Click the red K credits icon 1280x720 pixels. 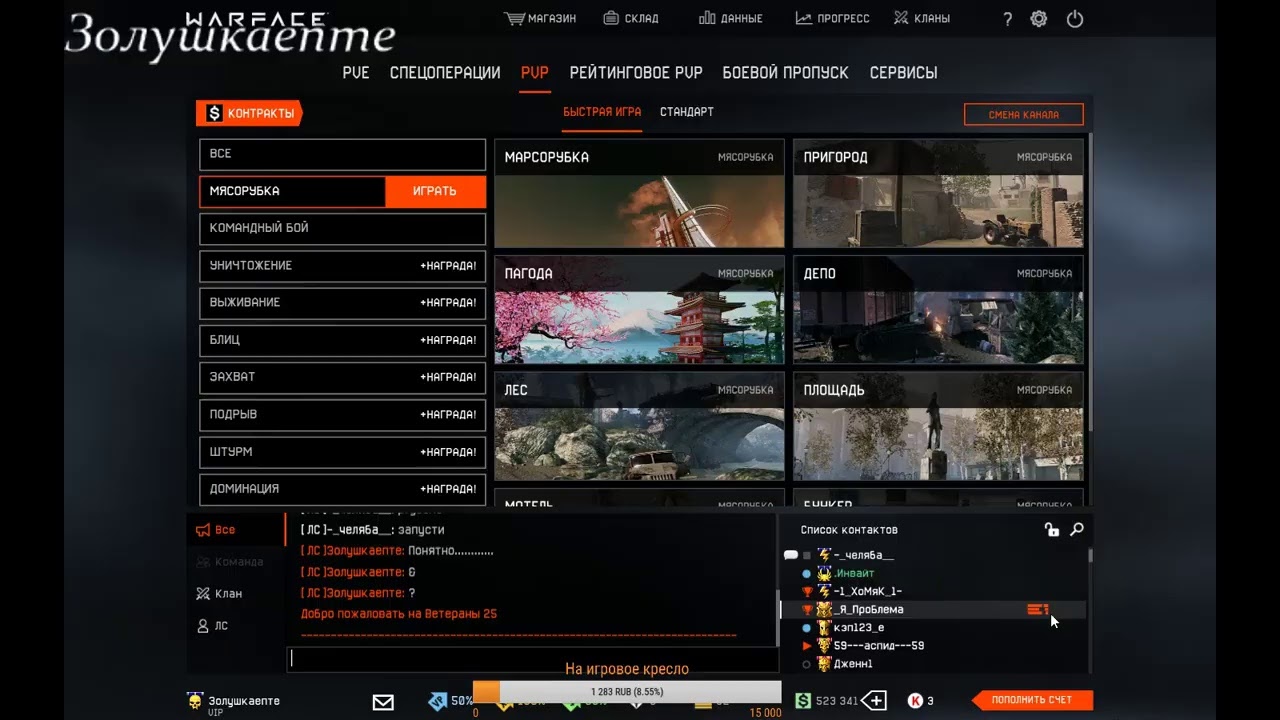pyautogui.click(x=914, y=701)
